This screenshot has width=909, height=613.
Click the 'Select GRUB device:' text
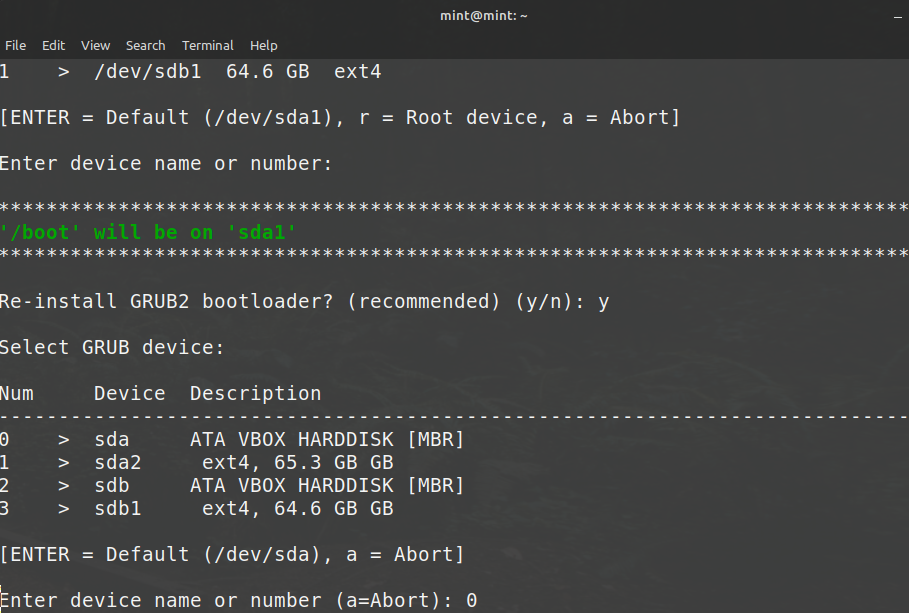pyautogui.click(x=112, y=347)
